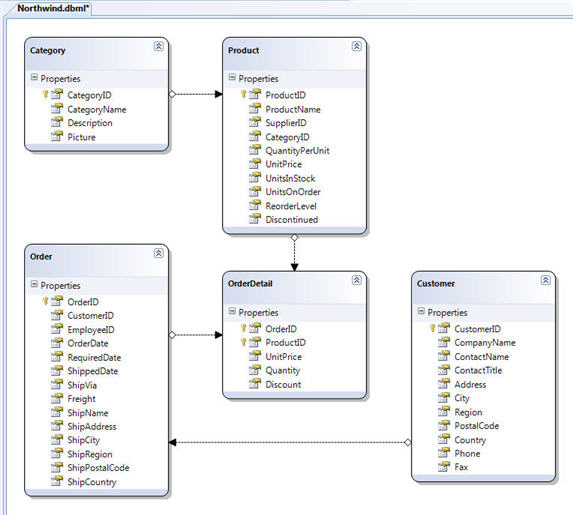
Task: Collapse Properties section in Order entity
Action: coord(34,284)
